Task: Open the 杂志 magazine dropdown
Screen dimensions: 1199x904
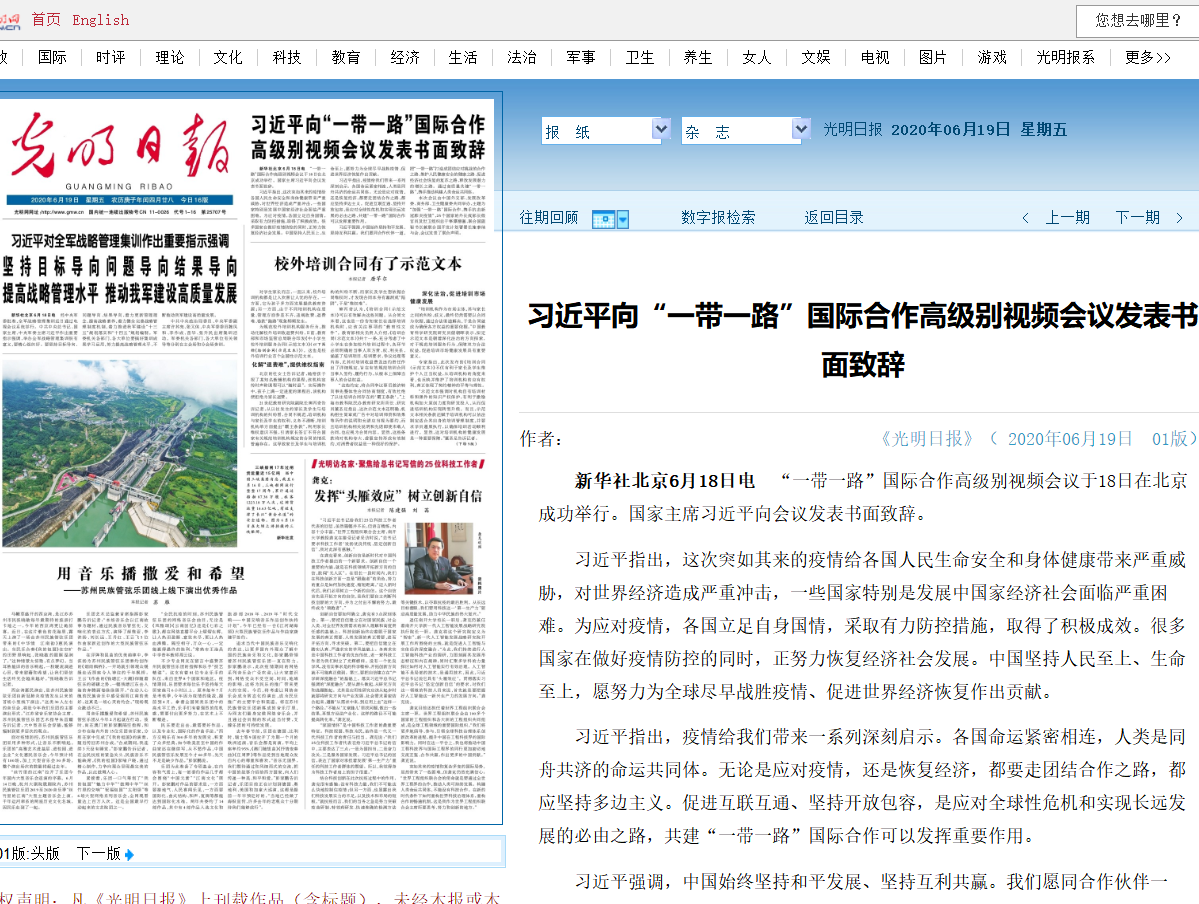Action: (746, 131)
